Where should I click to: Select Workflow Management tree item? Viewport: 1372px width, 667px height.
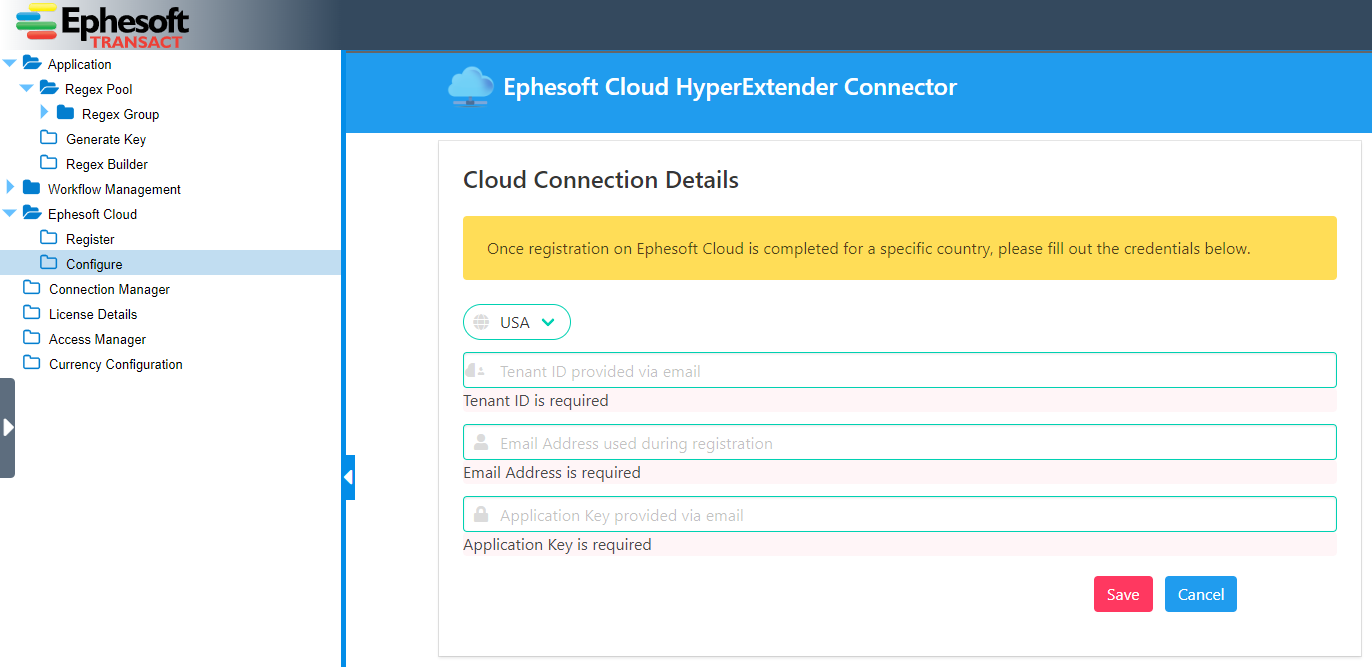pyautogui.click(x=115, y=189)
